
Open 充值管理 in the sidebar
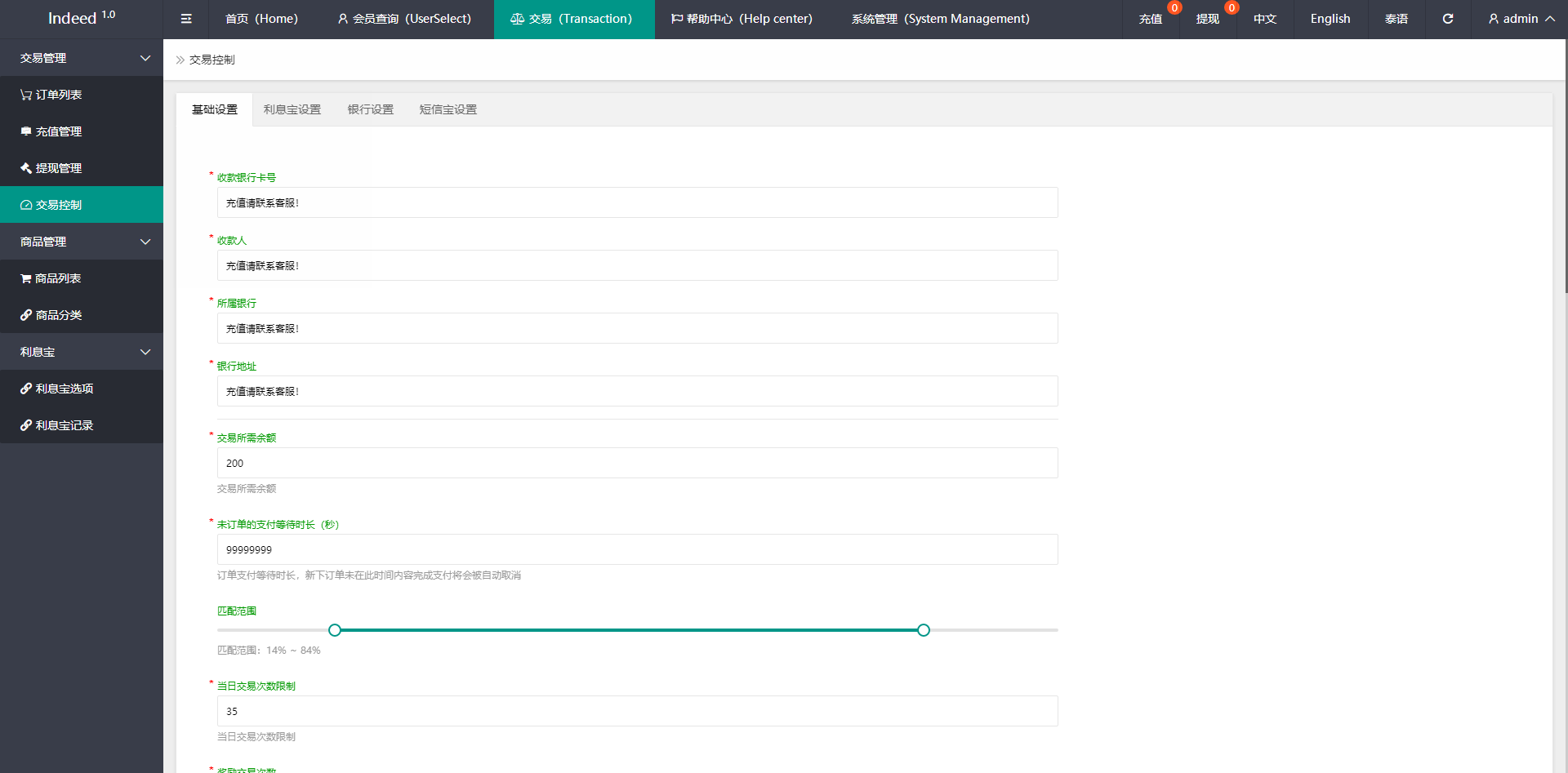[x=82, y=131]
